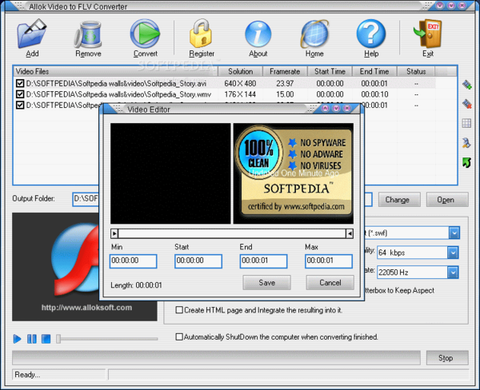
Task: Click Save in the Video Editor
Action: pos(267,283)
